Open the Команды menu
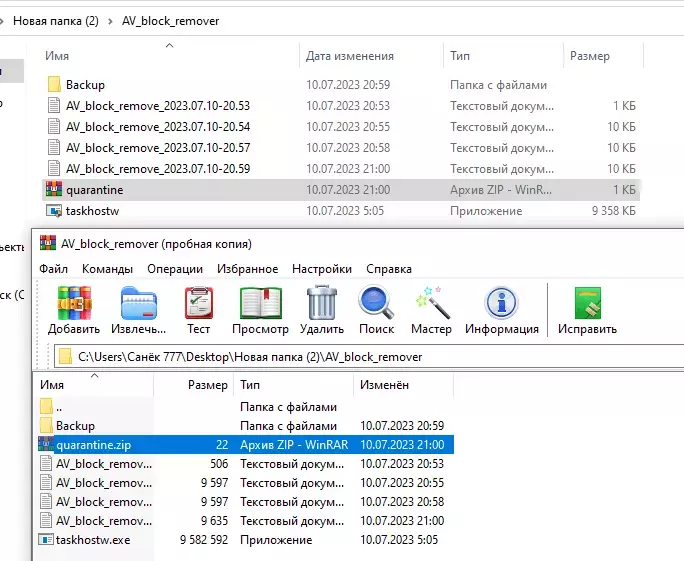 [107, 269]
